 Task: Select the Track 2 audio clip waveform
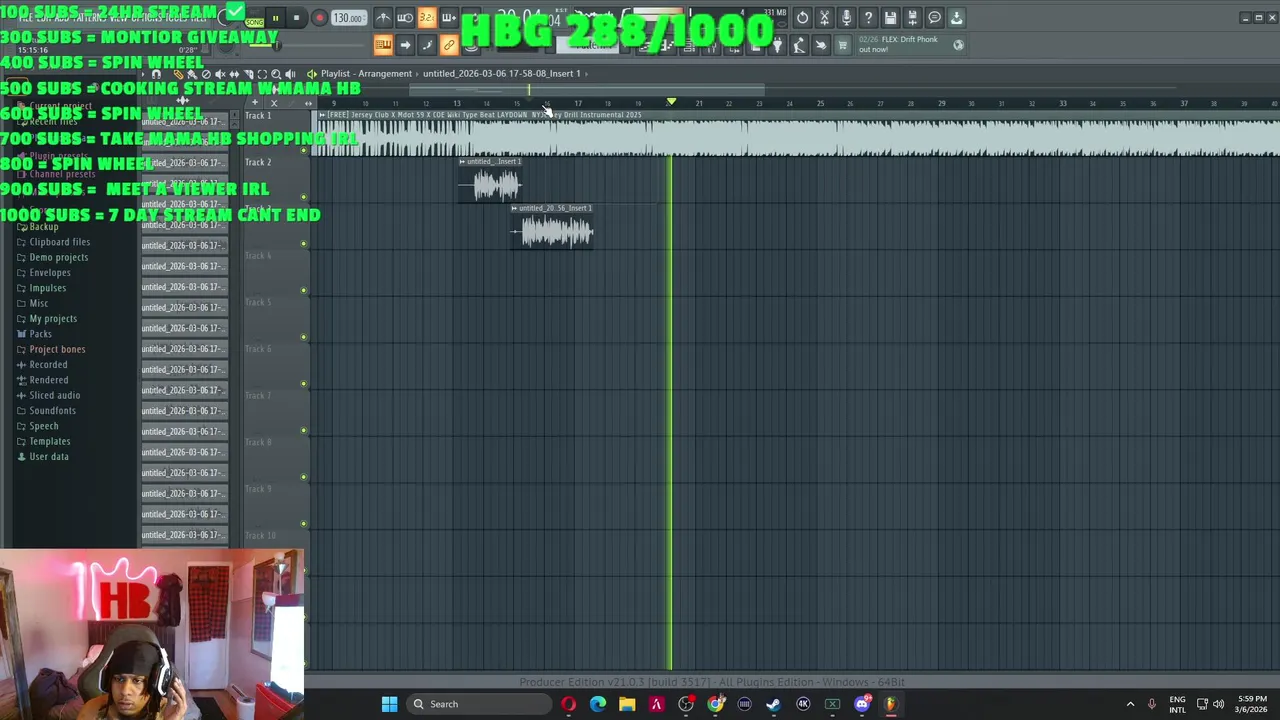pyautogui.click(x=491, y=185)
